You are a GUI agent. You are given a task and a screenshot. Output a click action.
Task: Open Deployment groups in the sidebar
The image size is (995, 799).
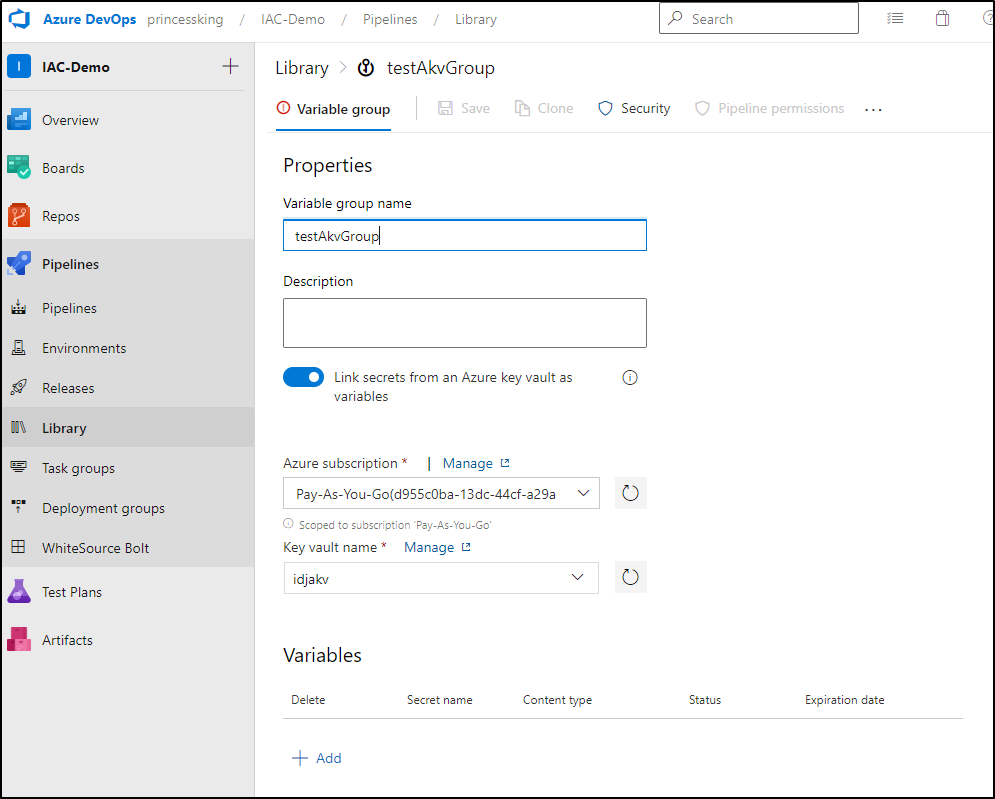pyautogui.click(x=128, y=508)
